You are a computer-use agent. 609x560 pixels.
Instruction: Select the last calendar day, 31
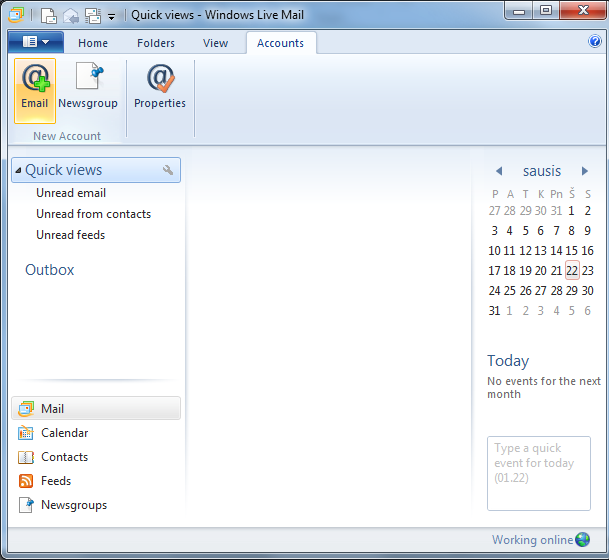494,311
